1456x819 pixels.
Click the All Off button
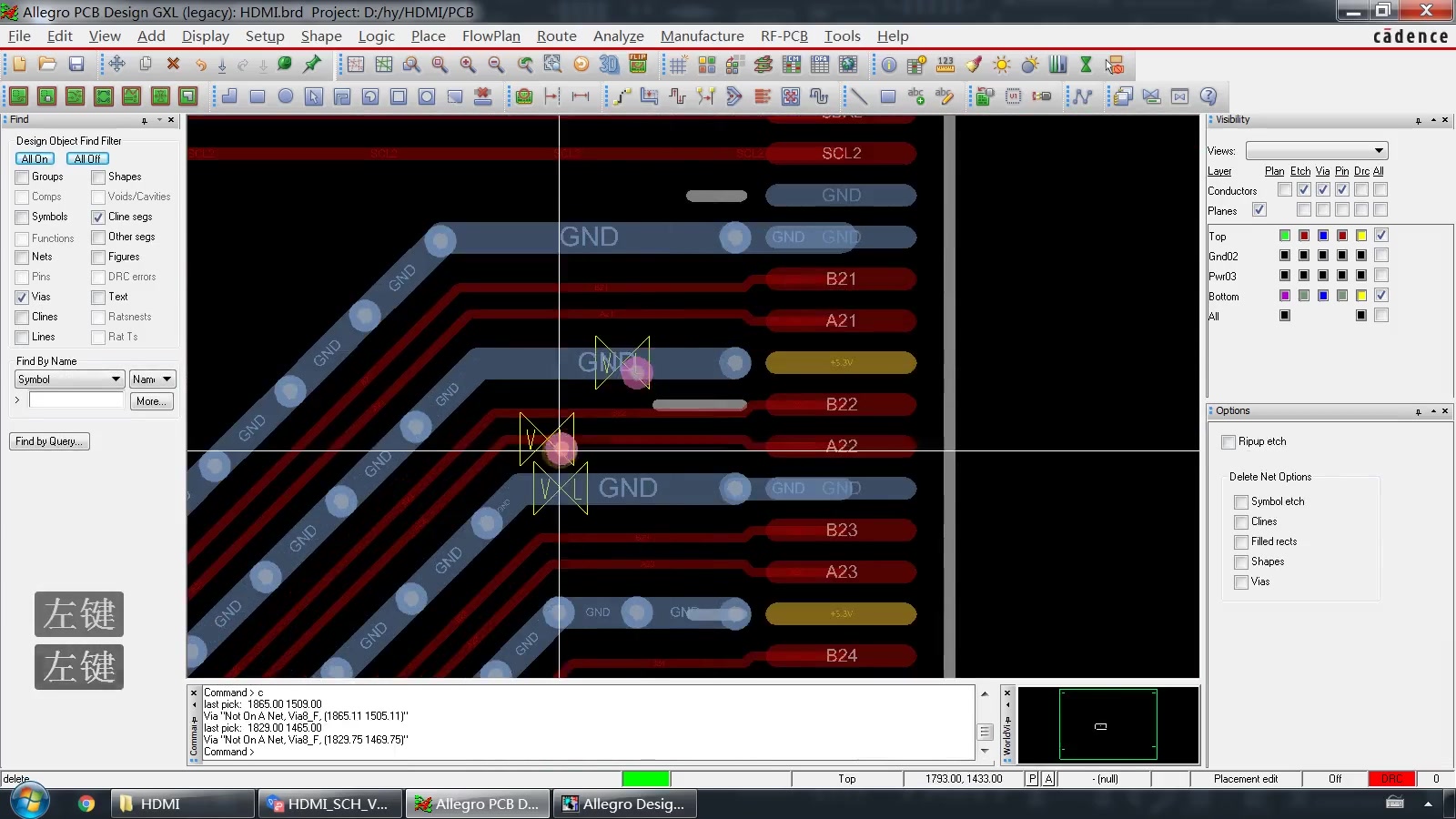(87, 159)
